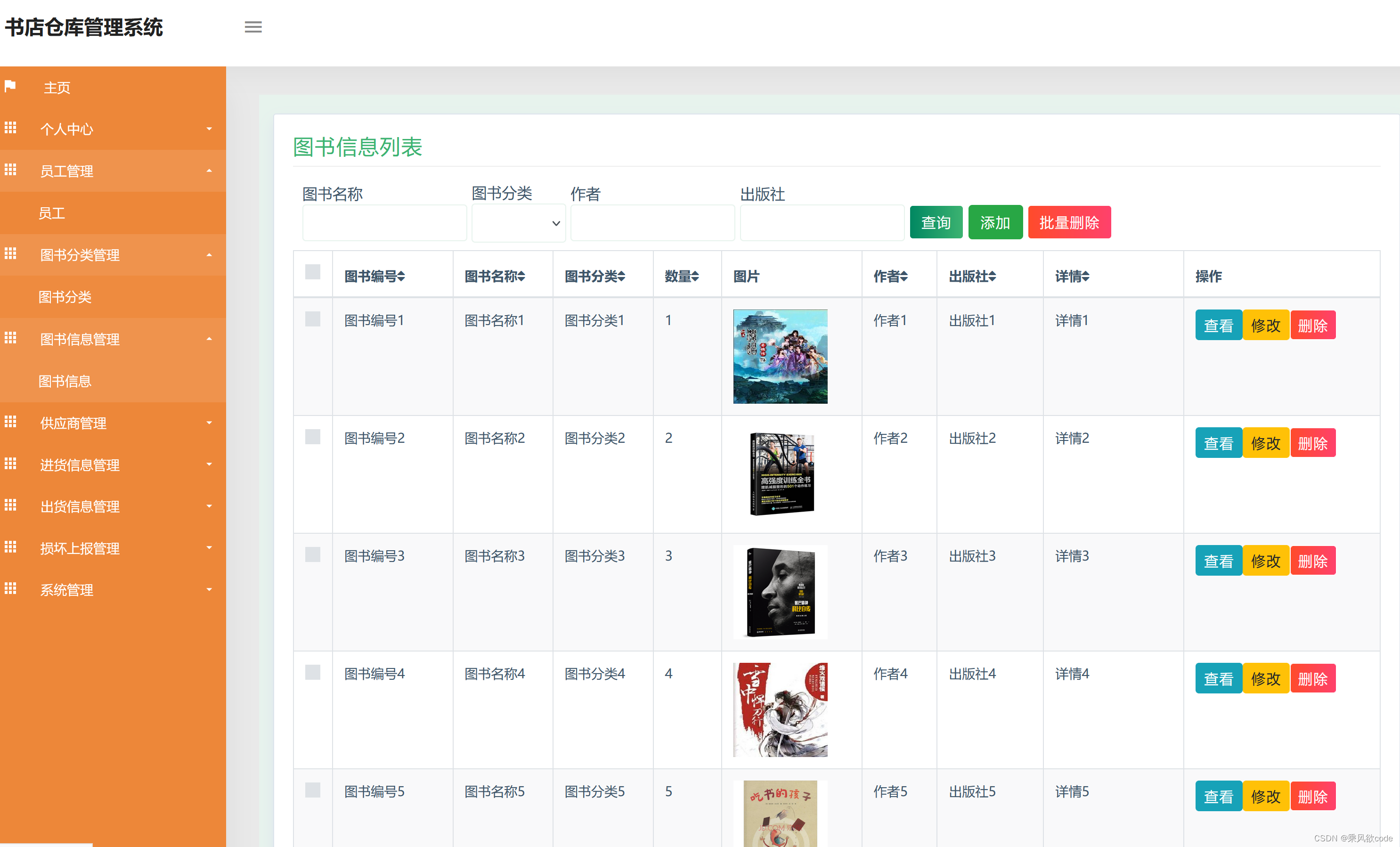Open the 图书分类 dropdown selector

click(x=518, y=223)
